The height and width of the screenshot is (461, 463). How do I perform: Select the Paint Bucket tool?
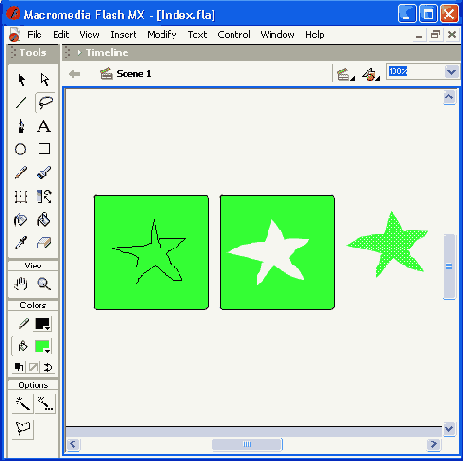click(x=44, y=220)
